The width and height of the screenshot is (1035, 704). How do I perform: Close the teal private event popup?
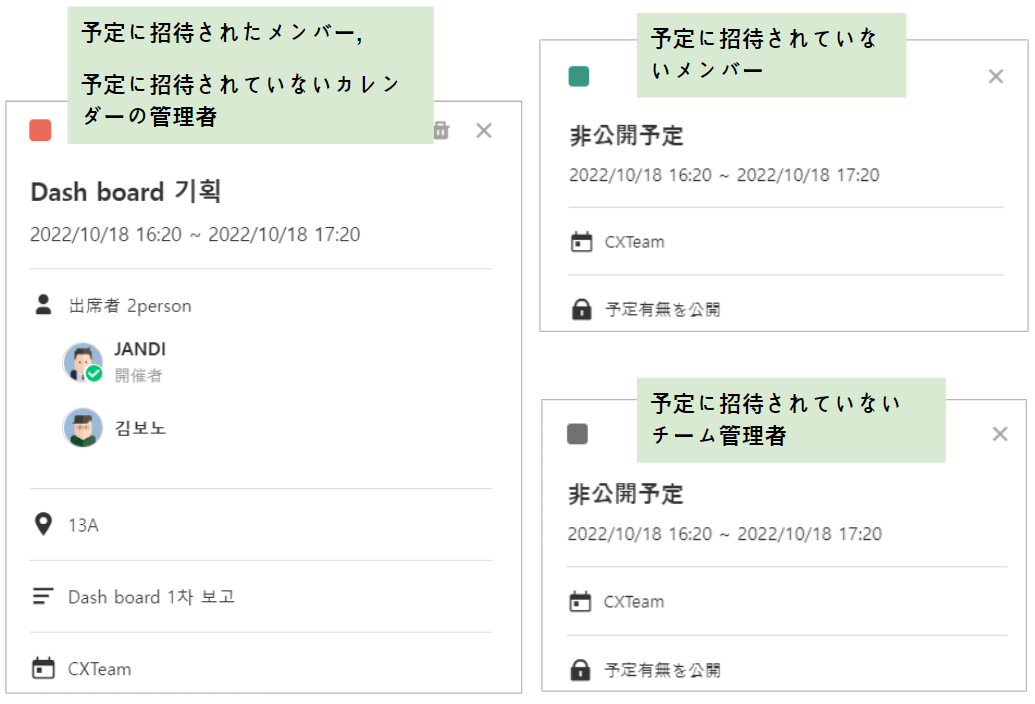tap(995, 76)
